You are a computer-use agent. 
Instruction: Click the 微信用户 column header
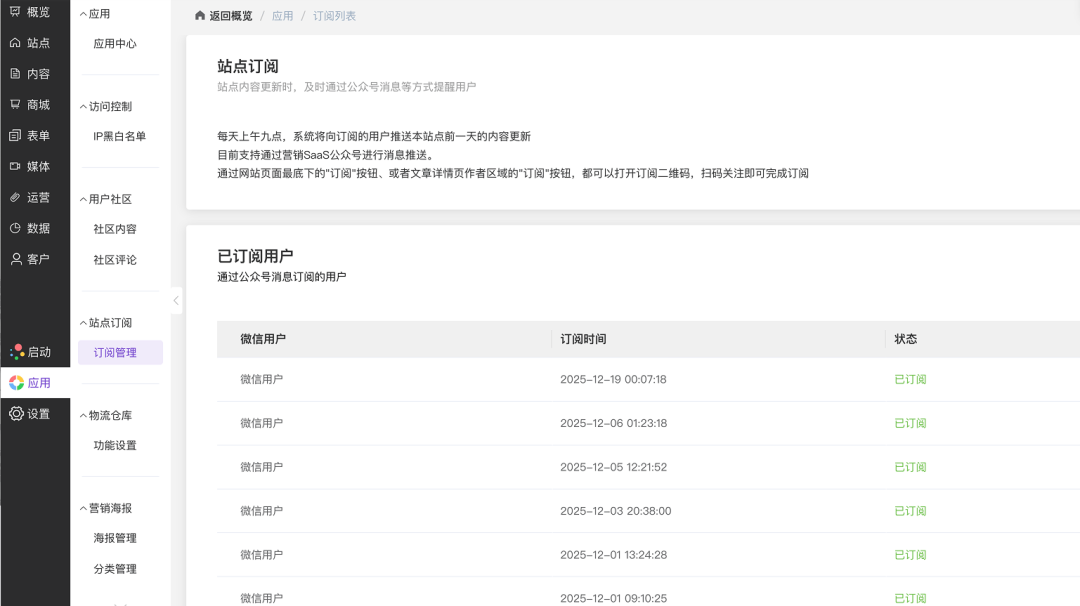(x=263, y=339)
